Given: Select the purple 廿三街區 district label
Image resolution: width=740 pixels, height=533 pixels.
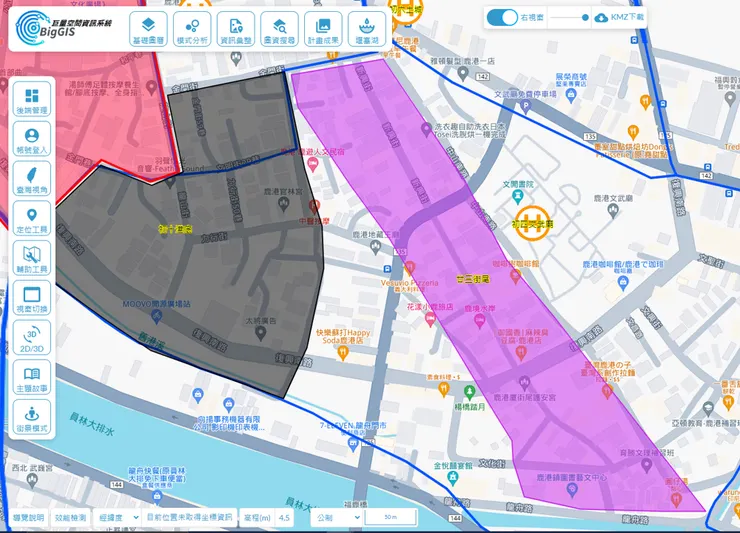Looking at the screenshot, I should 472,279.
